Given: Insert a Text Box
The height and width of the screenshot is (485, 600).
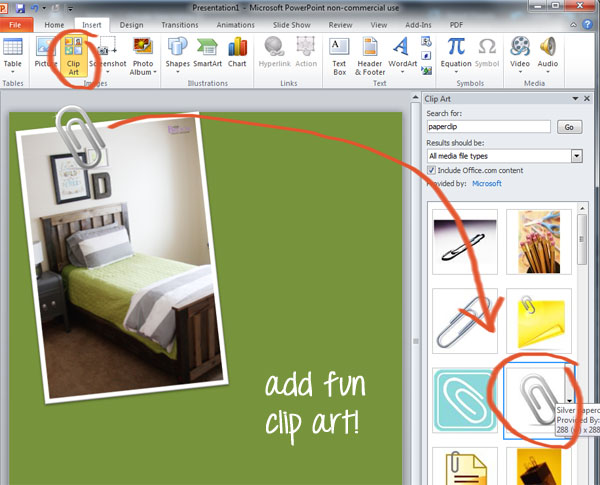Looking at the screenshot, I should click(x=339, y=56).
